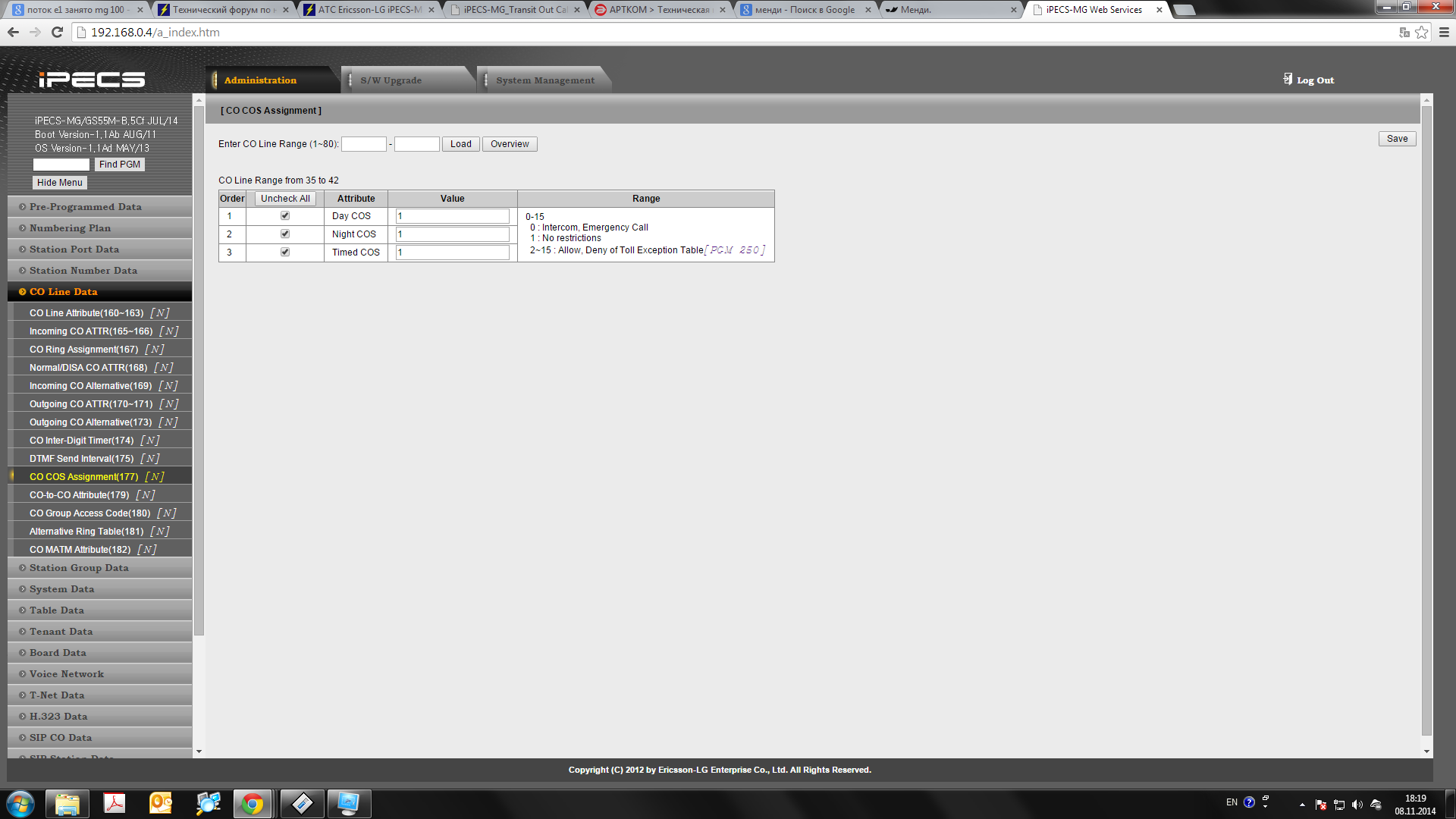Open the System Management tab
The image size is (1456, 819).
click(544, 80)
